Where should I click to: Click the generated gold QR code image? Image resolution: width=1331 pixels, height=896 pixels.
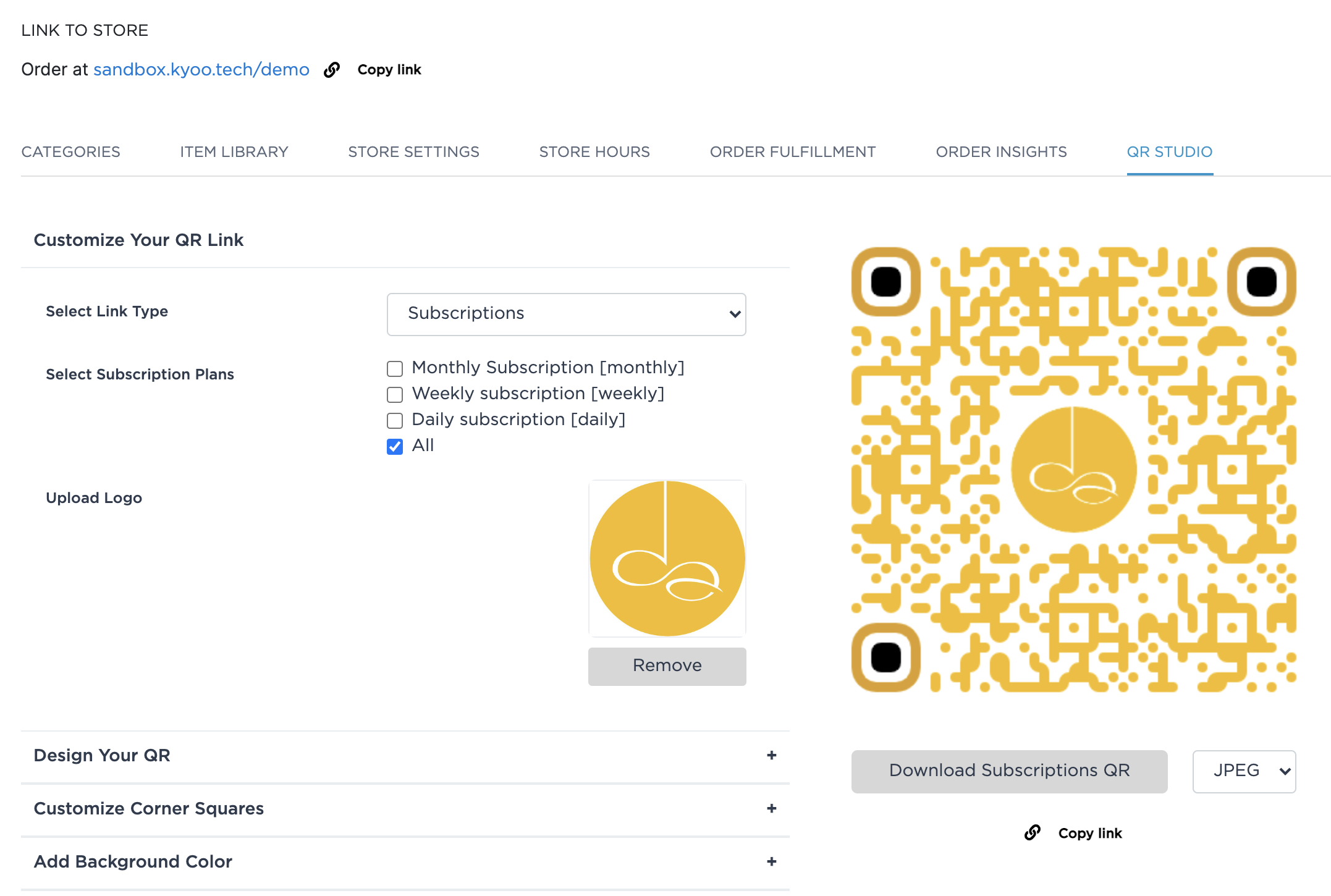(1073, 470)
